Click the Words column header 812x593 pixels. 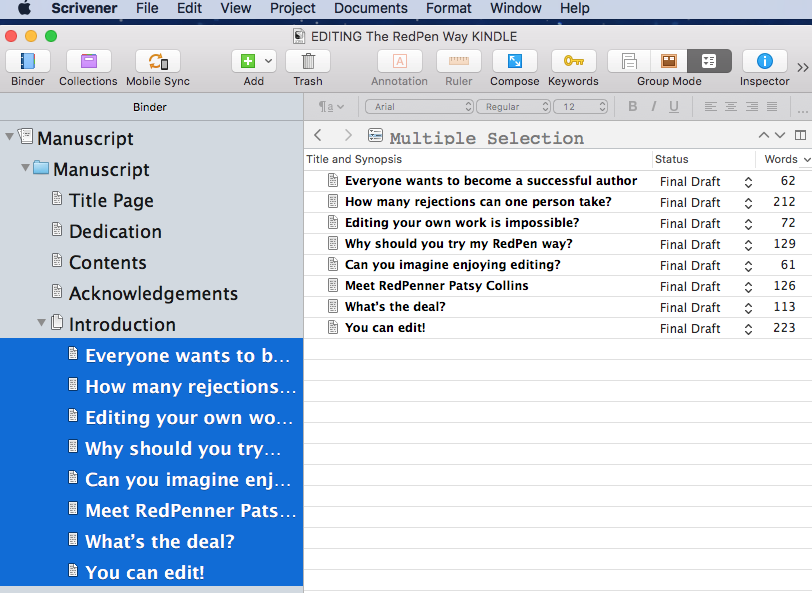(x=780, y=159)
